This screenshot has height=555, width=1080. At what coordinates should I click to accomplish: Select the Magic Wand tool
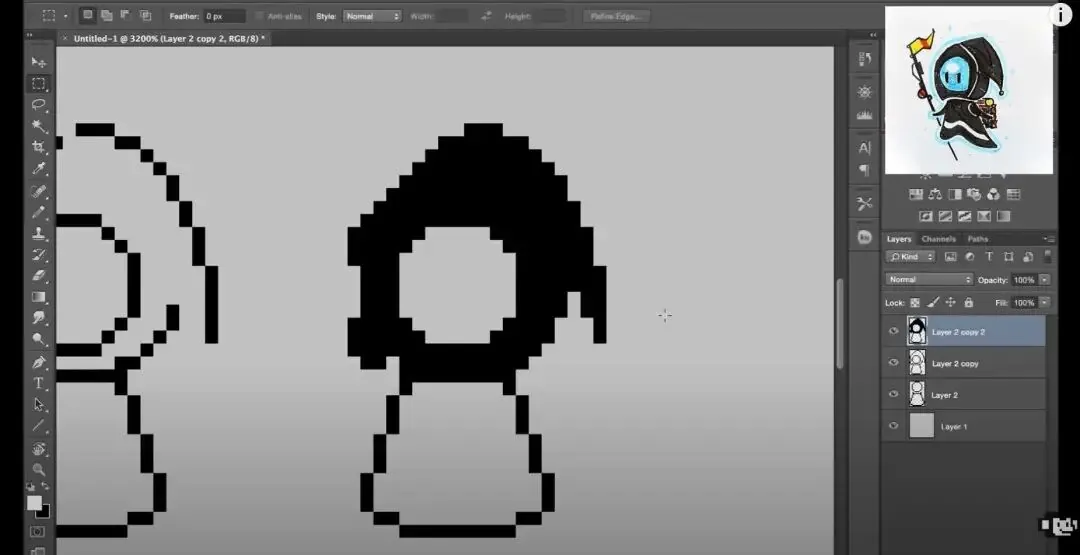point(39,126)
